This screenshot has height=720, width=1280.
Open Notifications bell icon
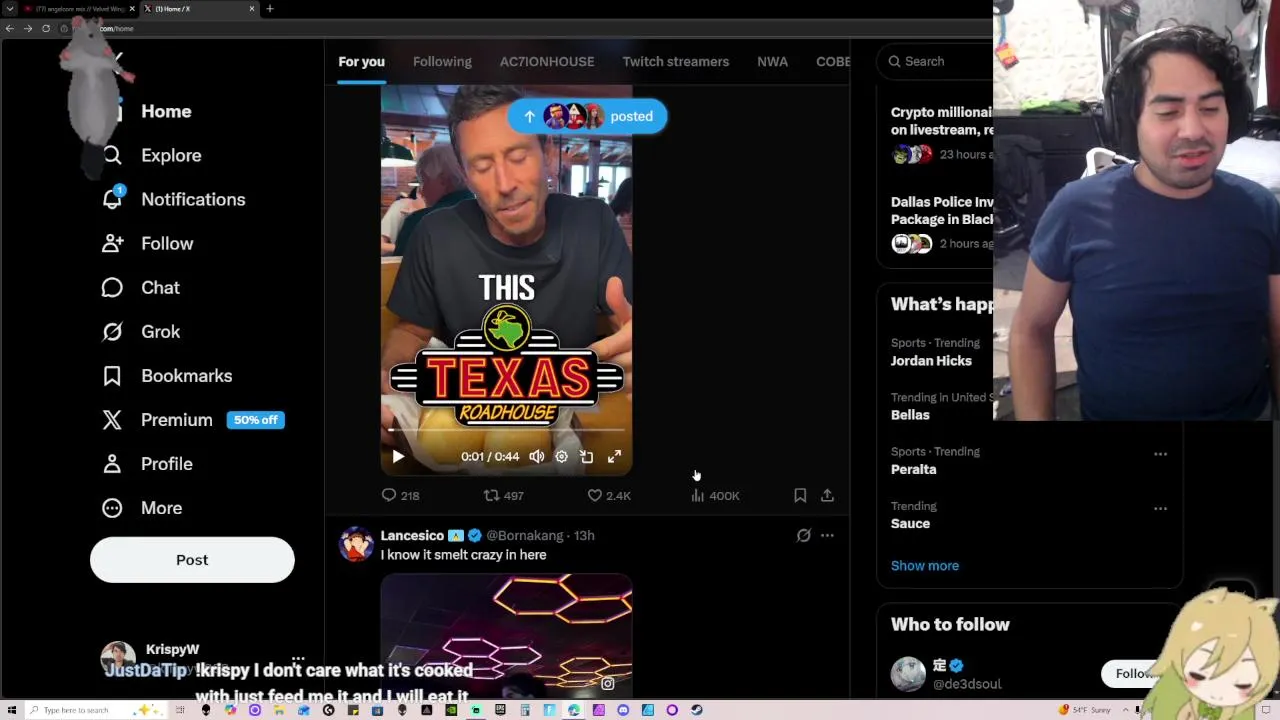coord(112,199)
